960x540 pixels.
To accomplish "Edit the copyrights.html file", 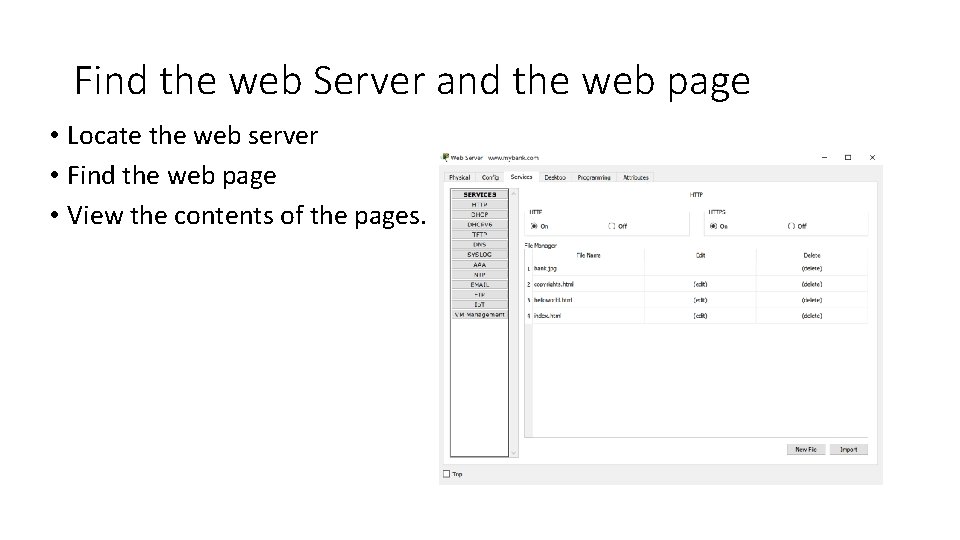I will tap(700, 284).
